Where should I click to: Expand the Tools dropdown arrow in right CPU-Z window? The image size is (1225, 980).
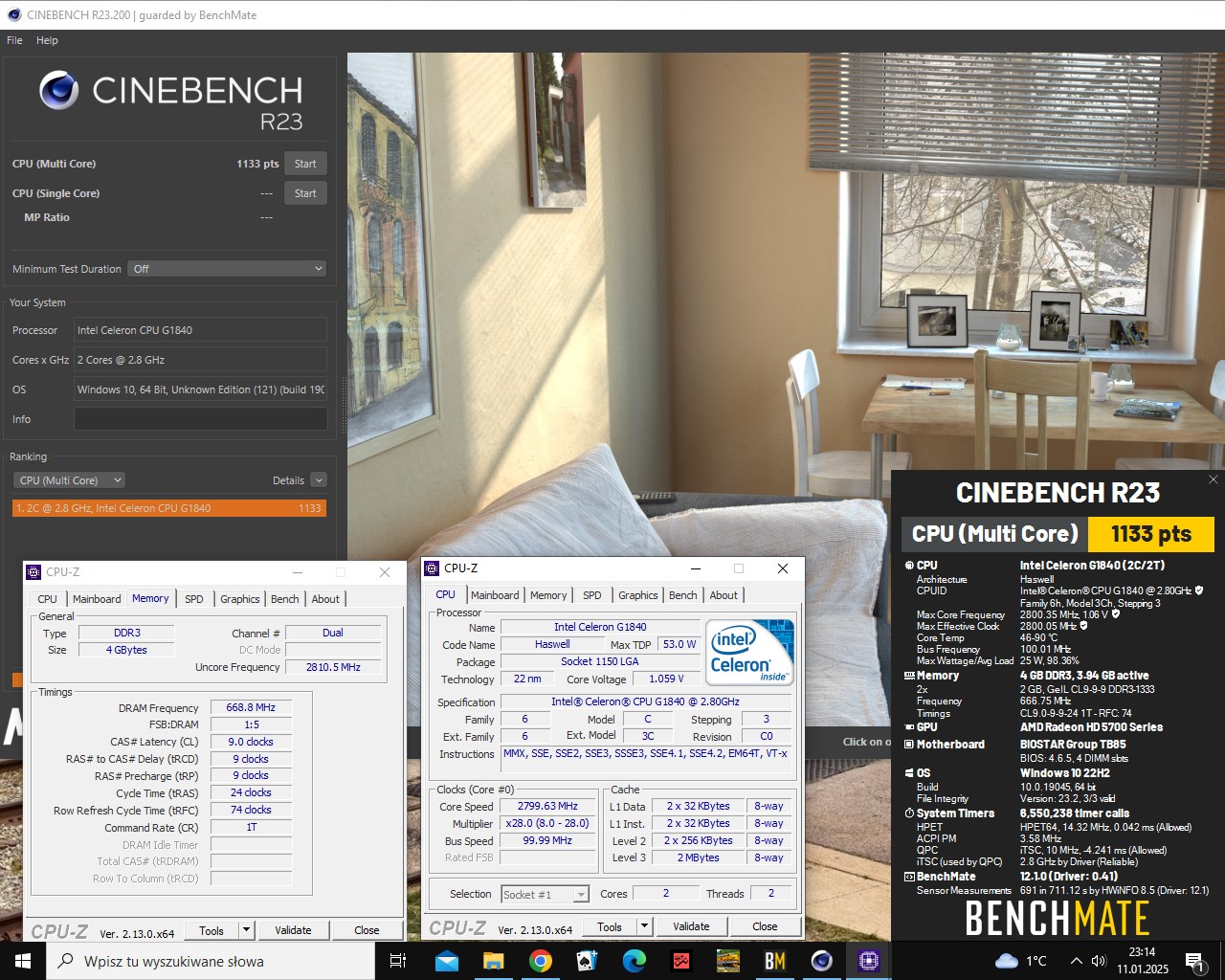click(x=644, y=926)
